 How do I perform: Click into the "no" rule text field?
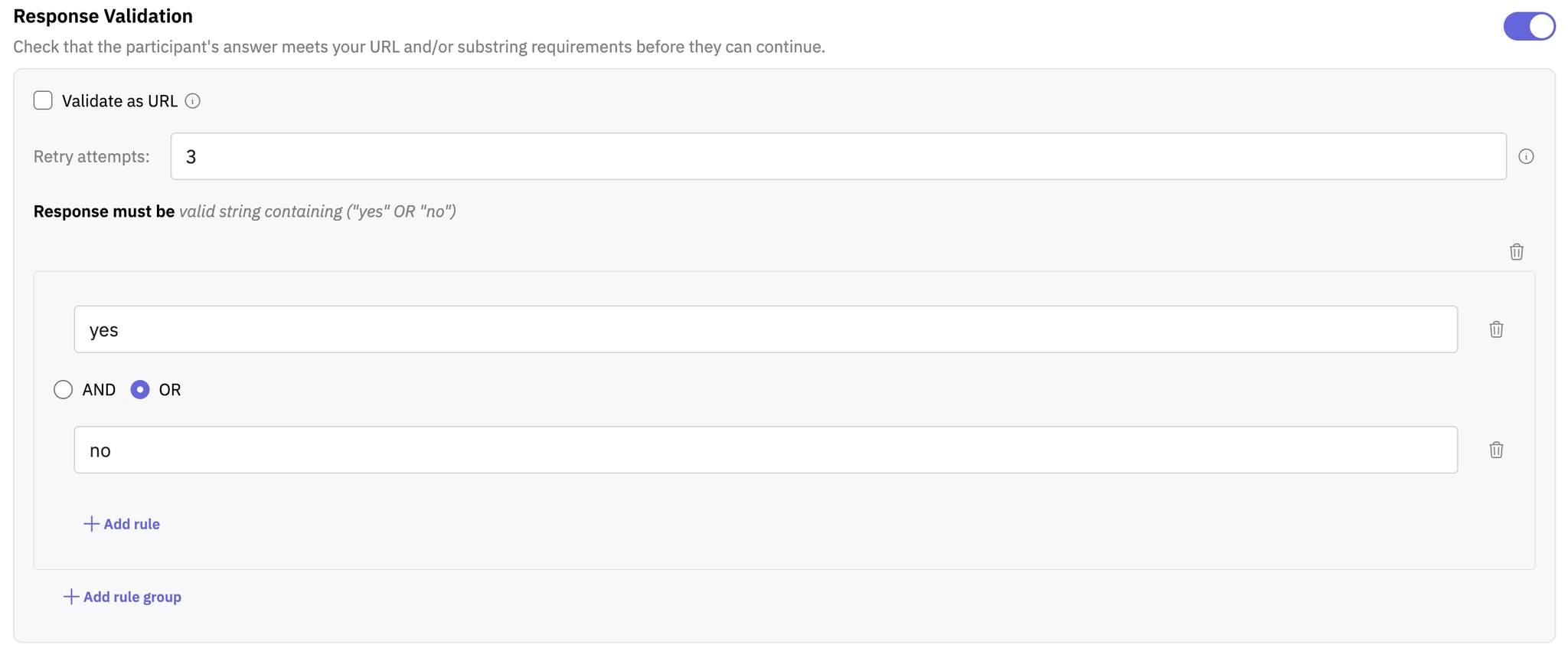pyautogui.click(x=765, y=450)
